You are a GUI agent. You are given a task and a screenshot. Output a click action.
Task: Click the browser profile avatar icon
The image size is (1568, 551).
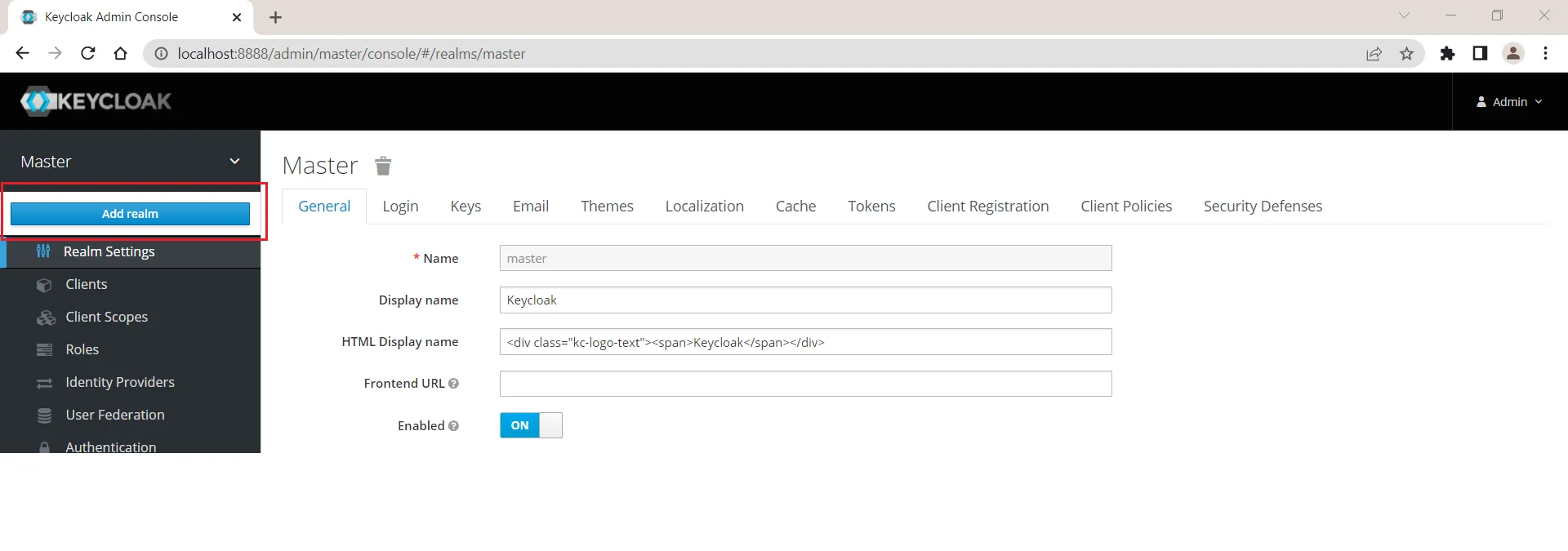click(x=1512, y=53)
